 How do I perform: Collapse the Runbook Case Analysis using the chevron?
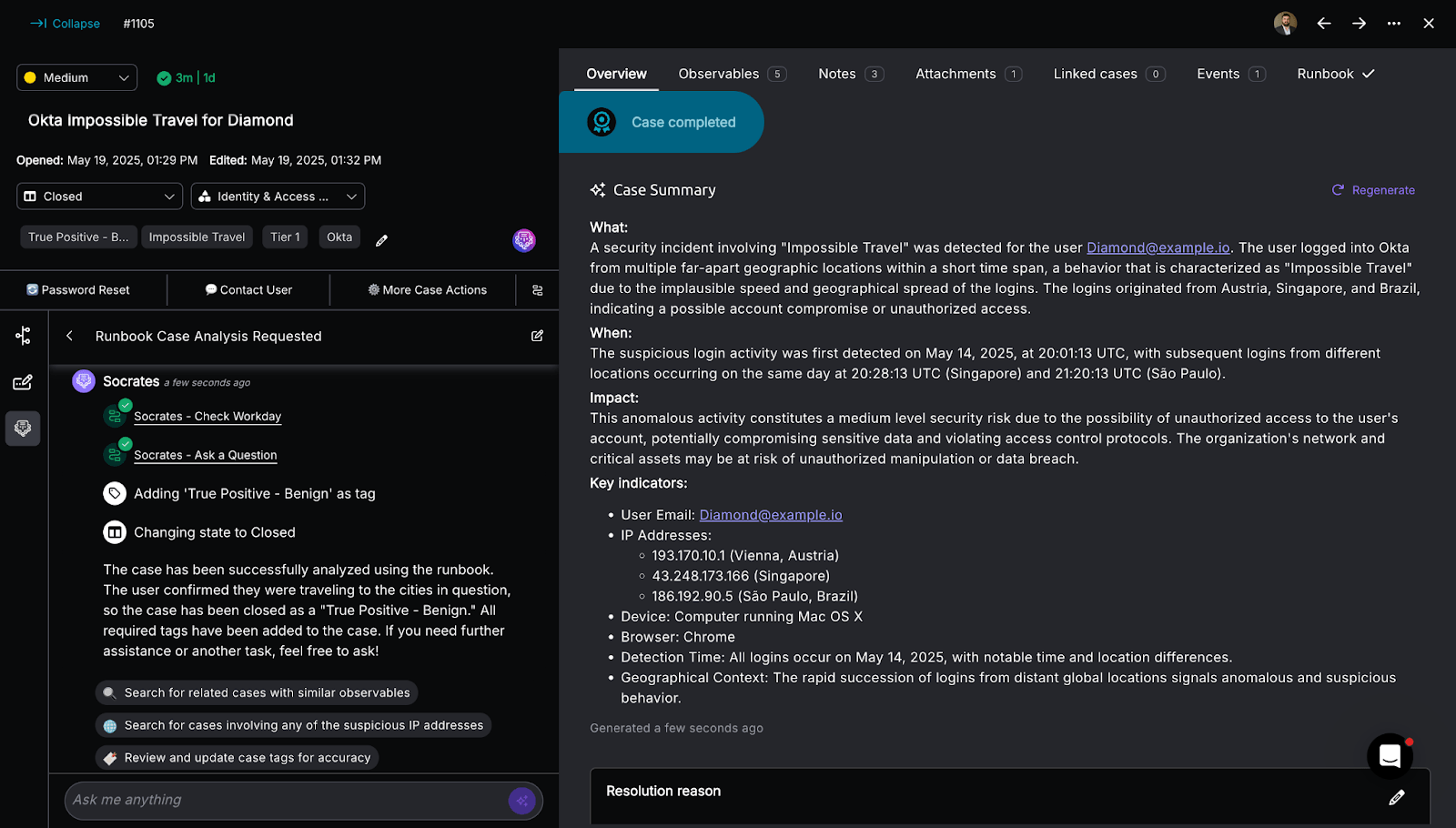coord(69,336)
